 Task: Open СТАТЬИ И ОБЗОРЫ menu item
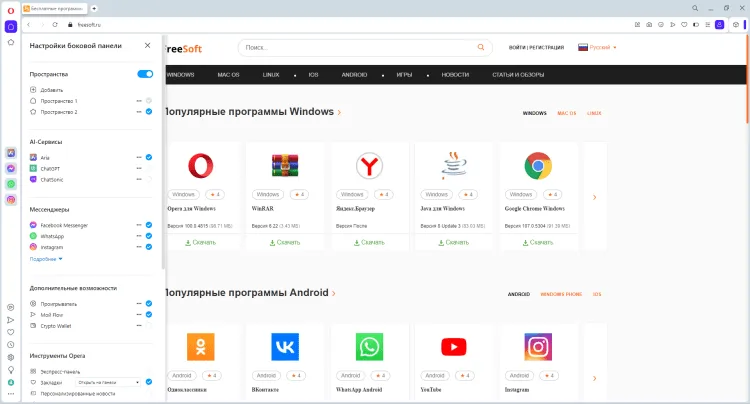(x=518, y=75)
